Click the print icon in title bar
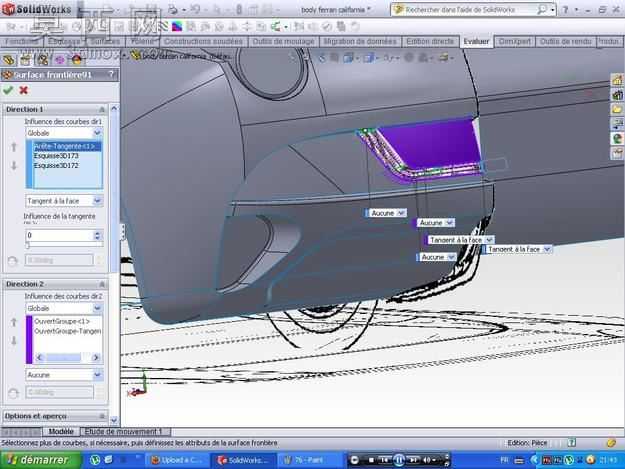This screenshot has height=469, width=625. click(x=173, y=10)
